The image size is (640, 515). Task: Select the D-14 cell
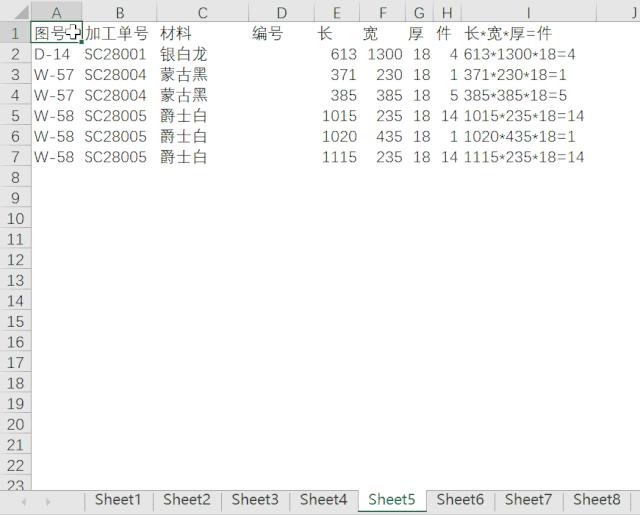point(53,54)
